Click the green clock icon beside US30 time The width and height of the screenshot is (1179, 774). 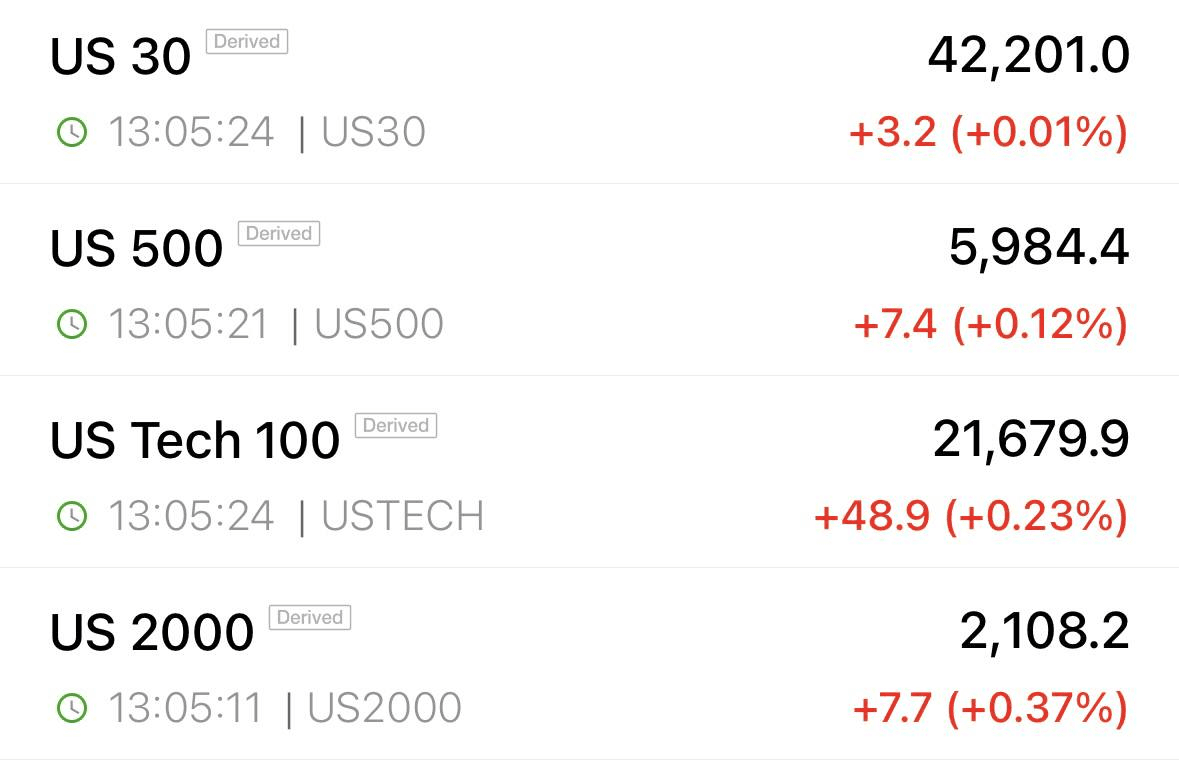click(72, 132)
